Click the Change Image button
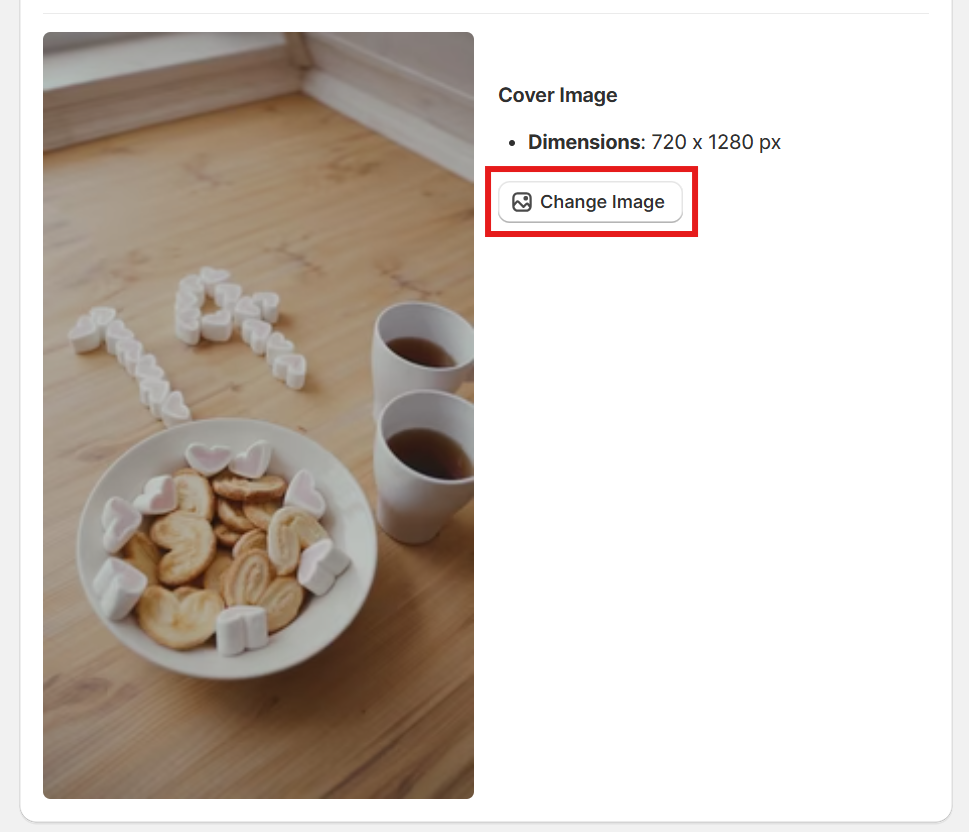 (x=590, y=202)
